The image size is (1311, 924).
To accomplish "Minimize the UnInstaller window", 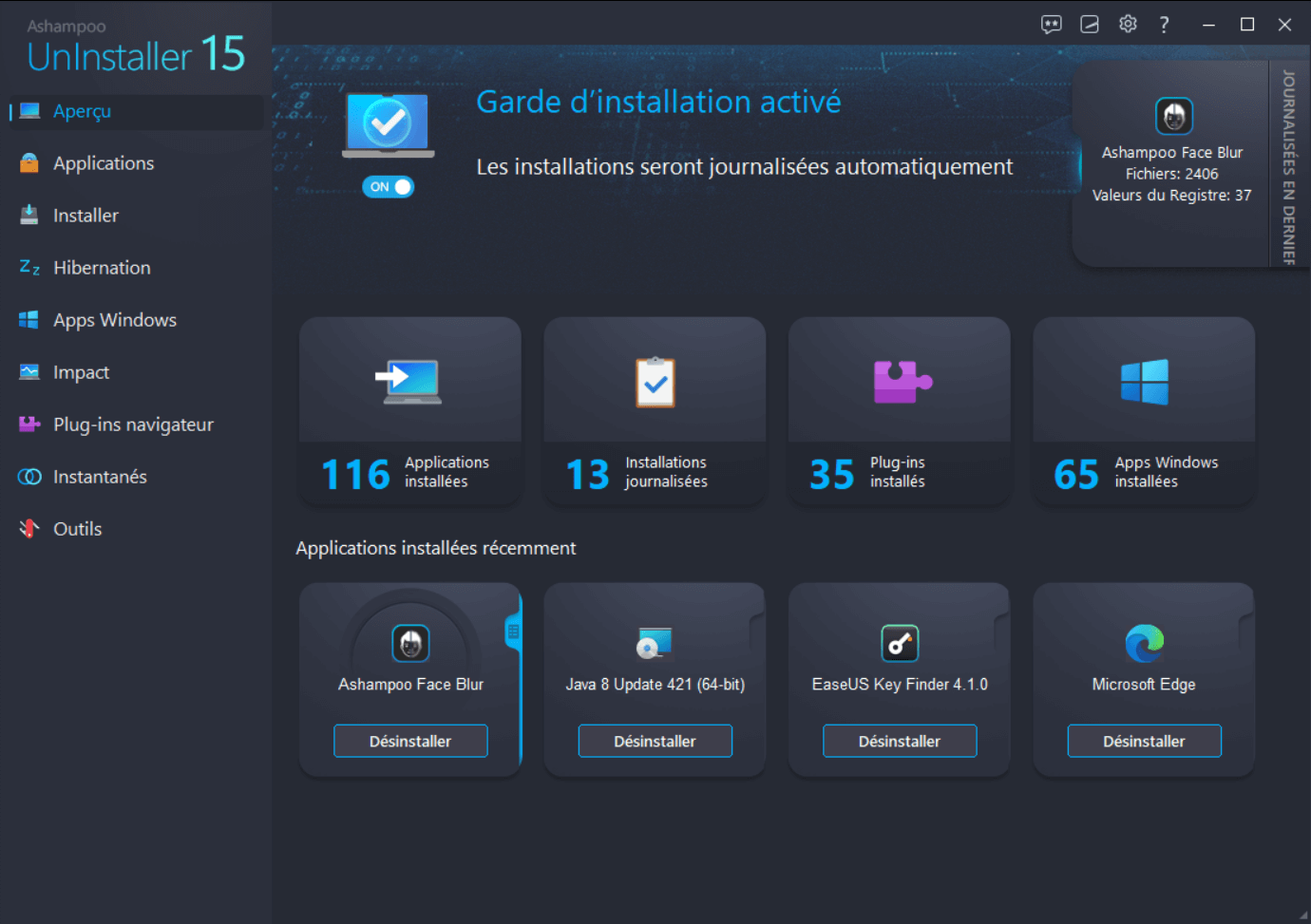I will pos(1209,25).
